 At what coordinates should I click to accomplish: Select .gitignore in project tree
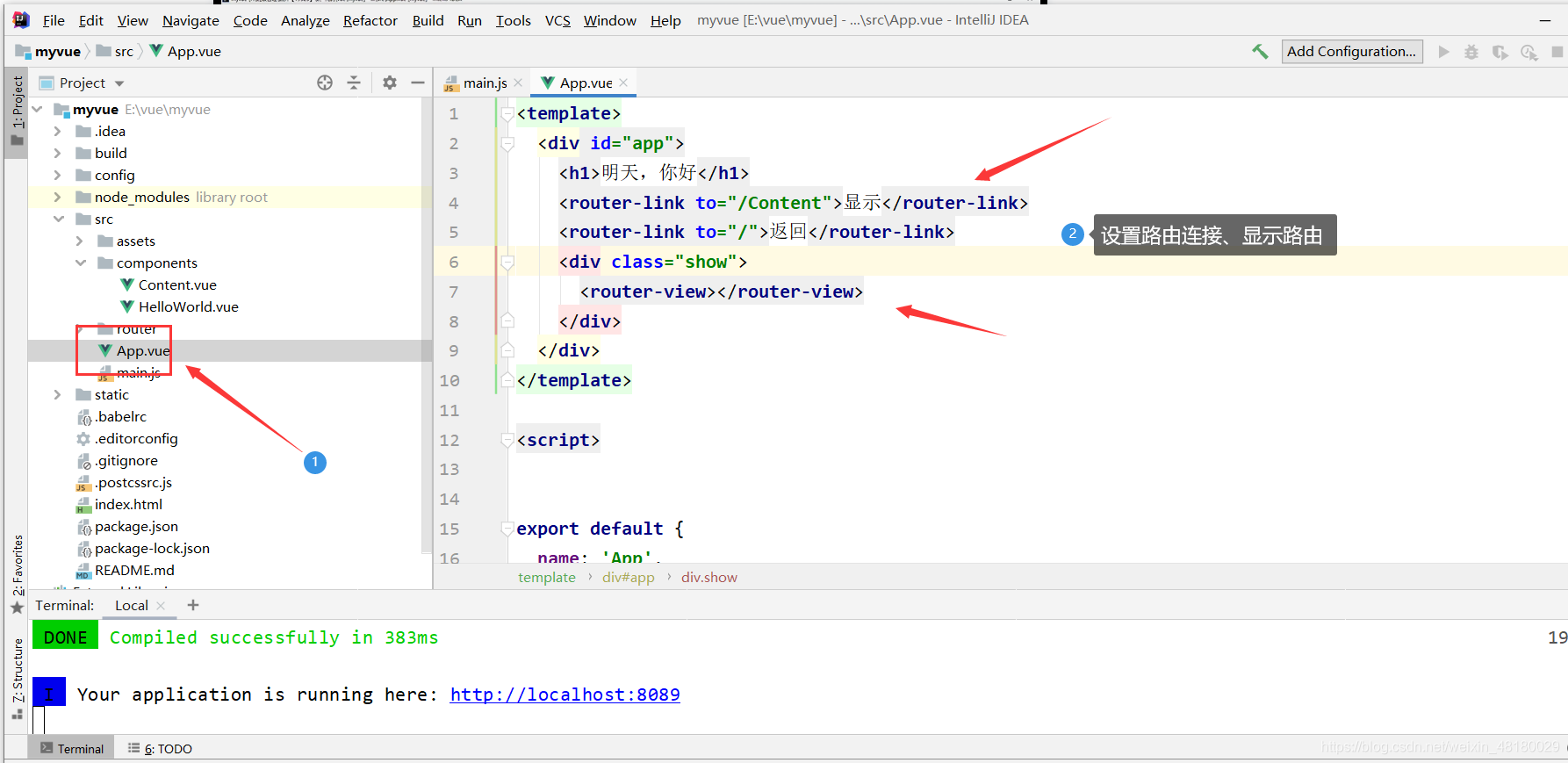click(x=126, y=461)
